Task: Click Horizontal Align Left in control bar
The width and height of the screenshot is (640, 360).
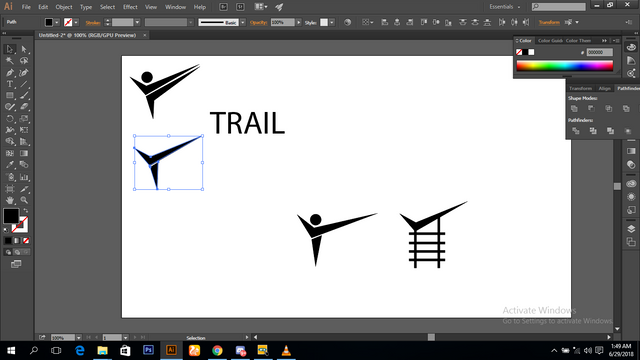Action: (x=384, y=22)
